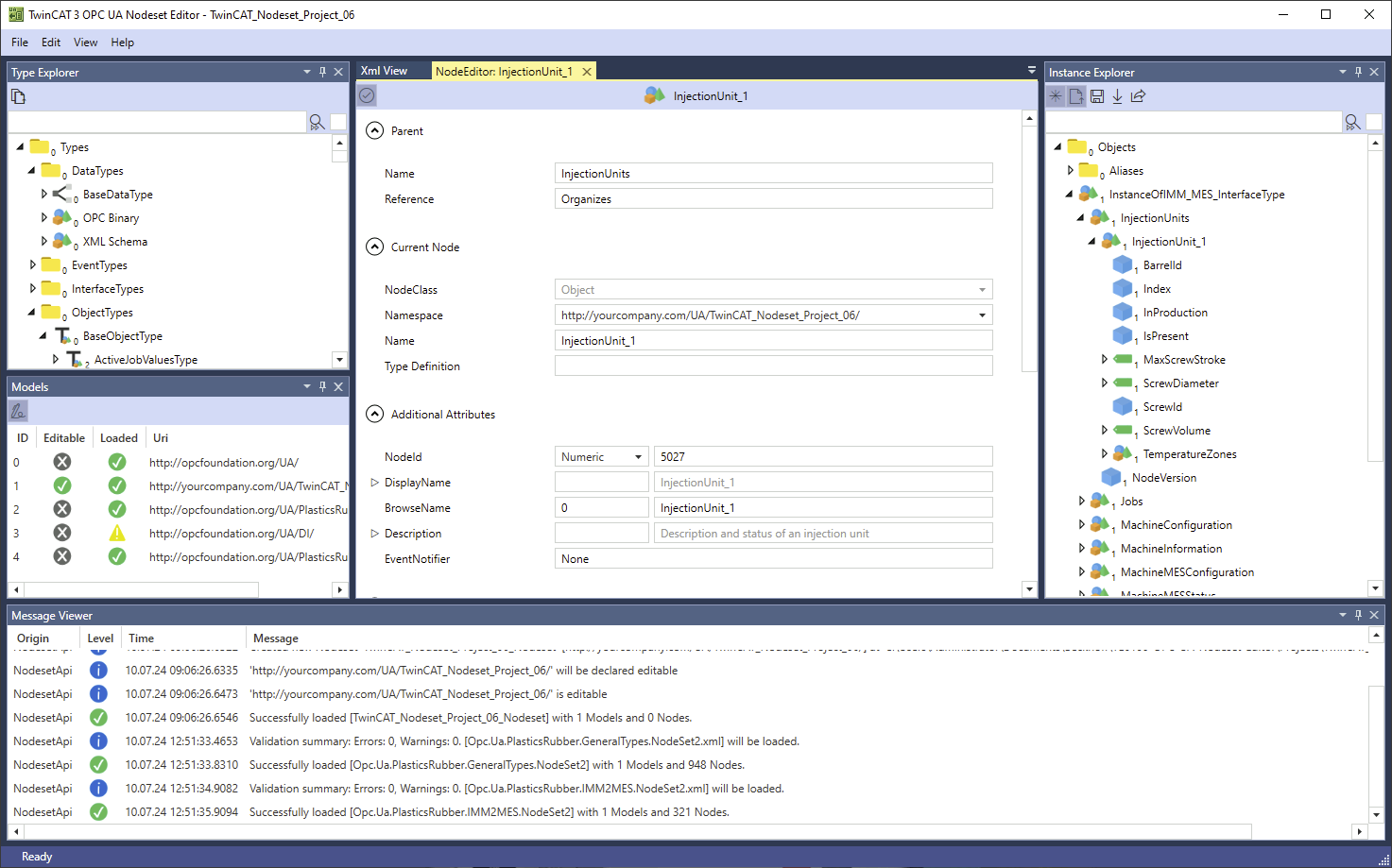The height and width of the screenshot is (868, 1392).
Task: Click the MaxScrewStroke property icon
Action: [x=1123, y=360]
